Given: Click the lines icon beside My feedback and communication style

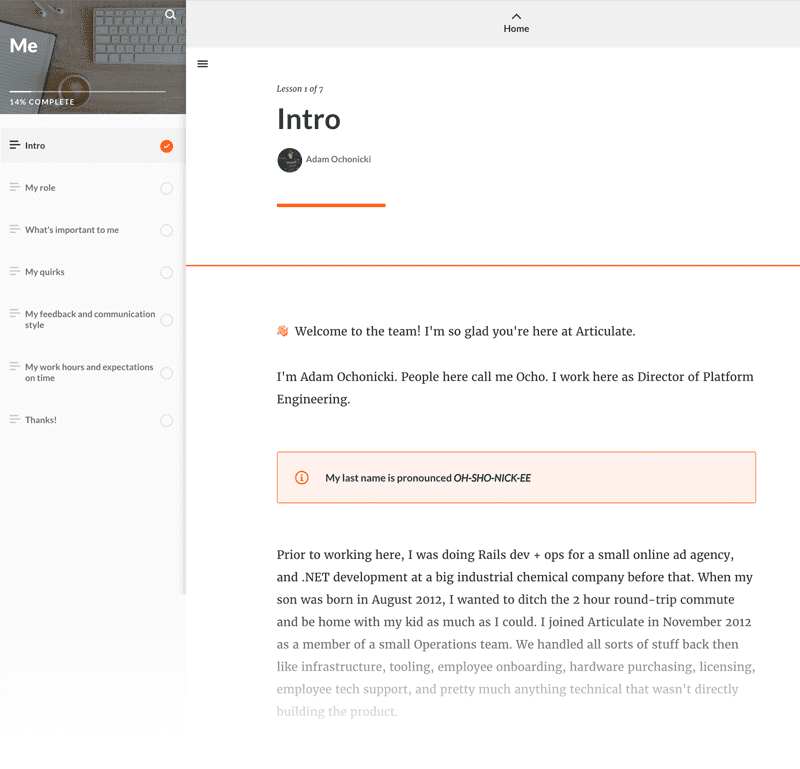Looking at the screenshot, I should click(15, 313).
